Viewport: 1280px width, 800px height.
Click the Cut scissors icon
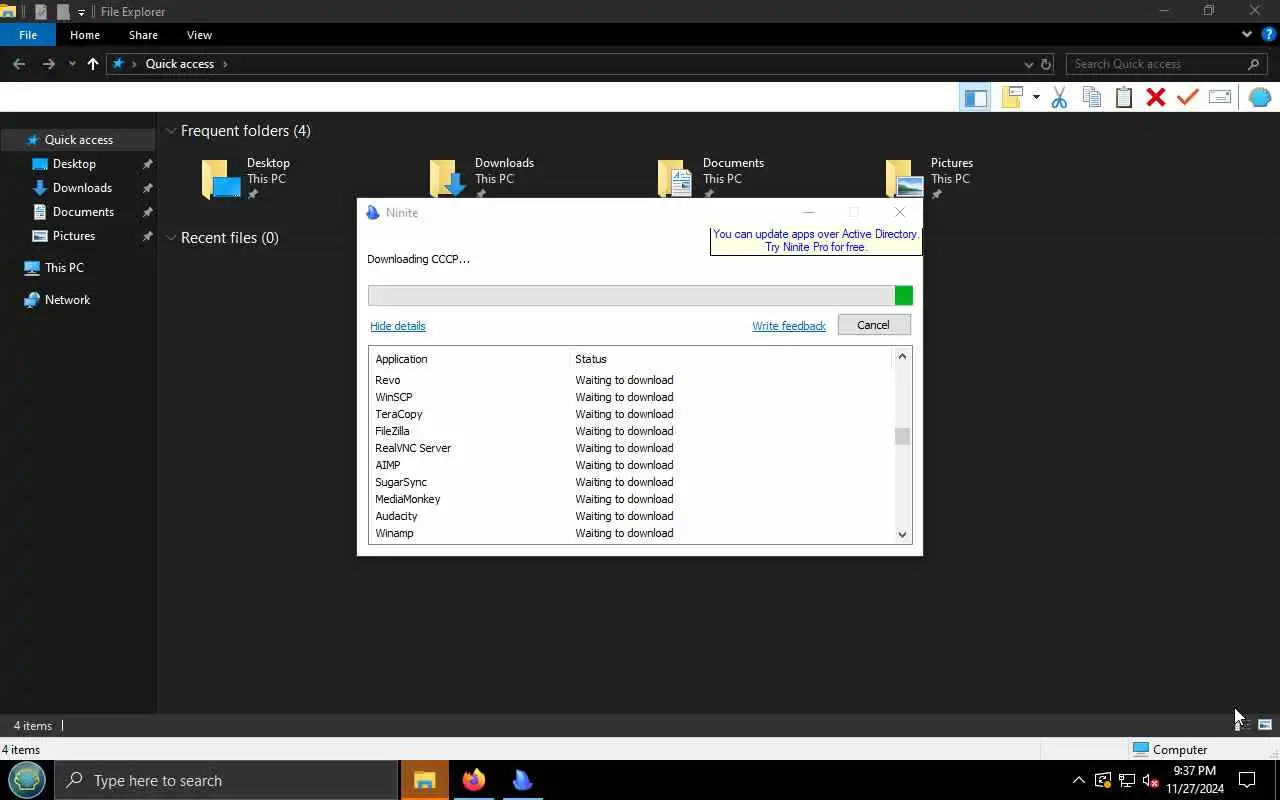tap(1060, 97)
